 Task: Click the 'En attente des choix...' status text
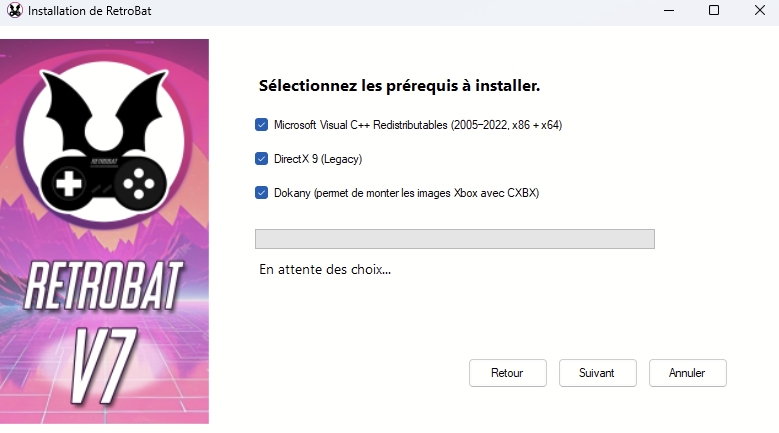point(325,269)
